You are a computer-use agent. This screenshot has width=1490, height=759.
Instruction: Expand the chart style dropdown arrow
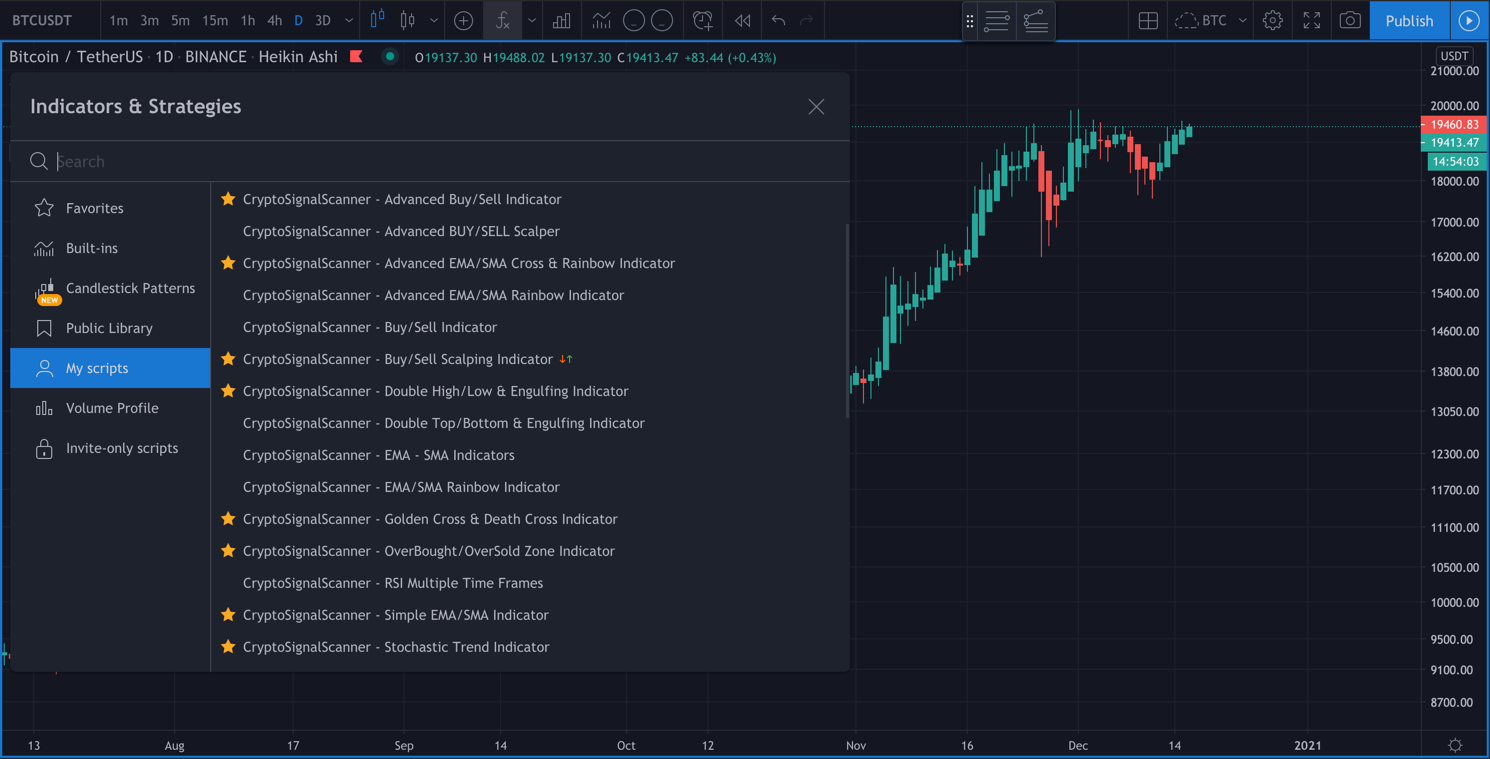pos(434,20)
